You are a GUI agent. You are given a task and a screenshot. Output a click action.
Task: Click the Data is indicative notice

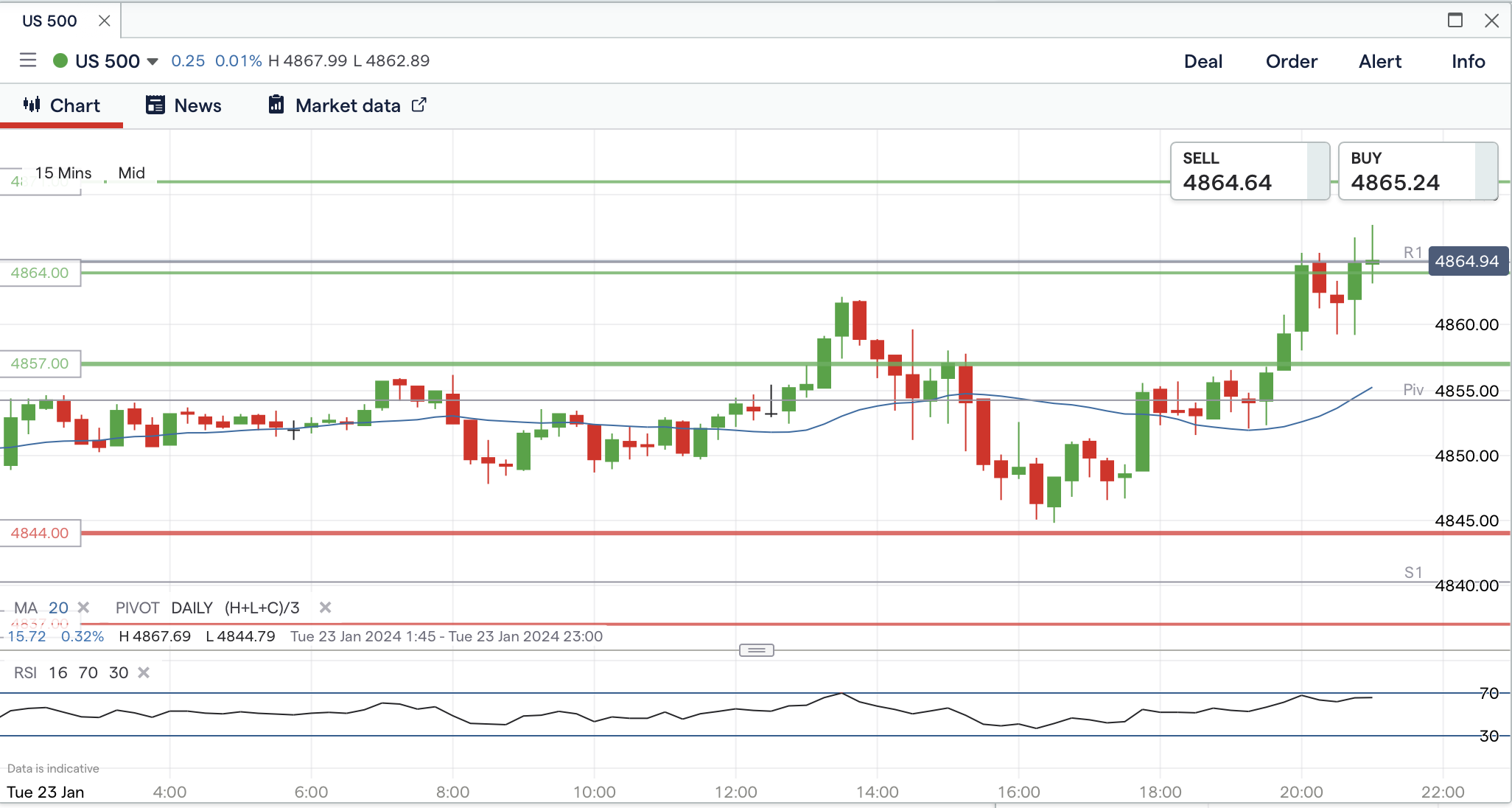pos(53,768)
